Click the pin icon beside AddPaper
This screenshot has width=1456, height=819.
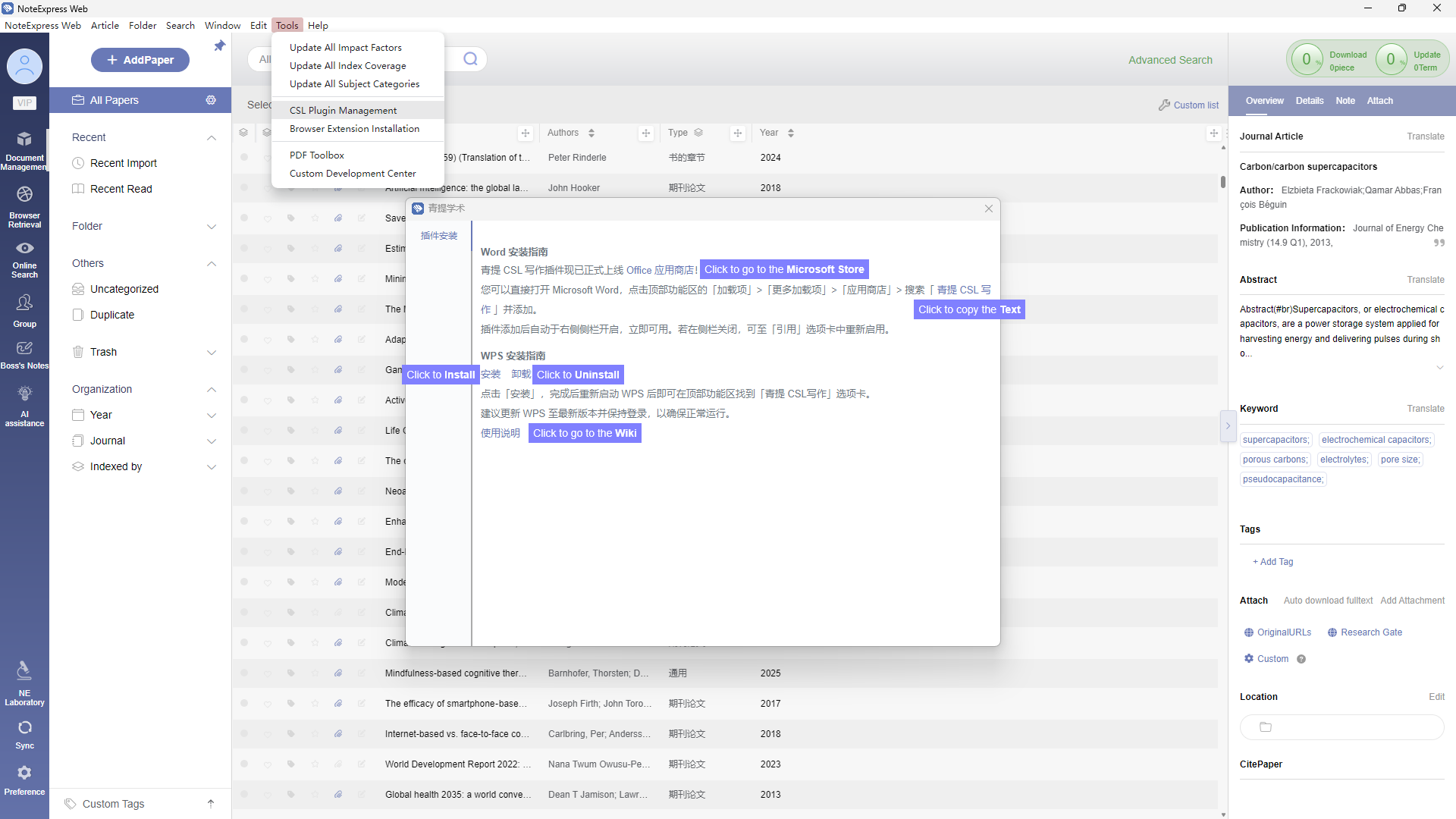coord(219,46)
